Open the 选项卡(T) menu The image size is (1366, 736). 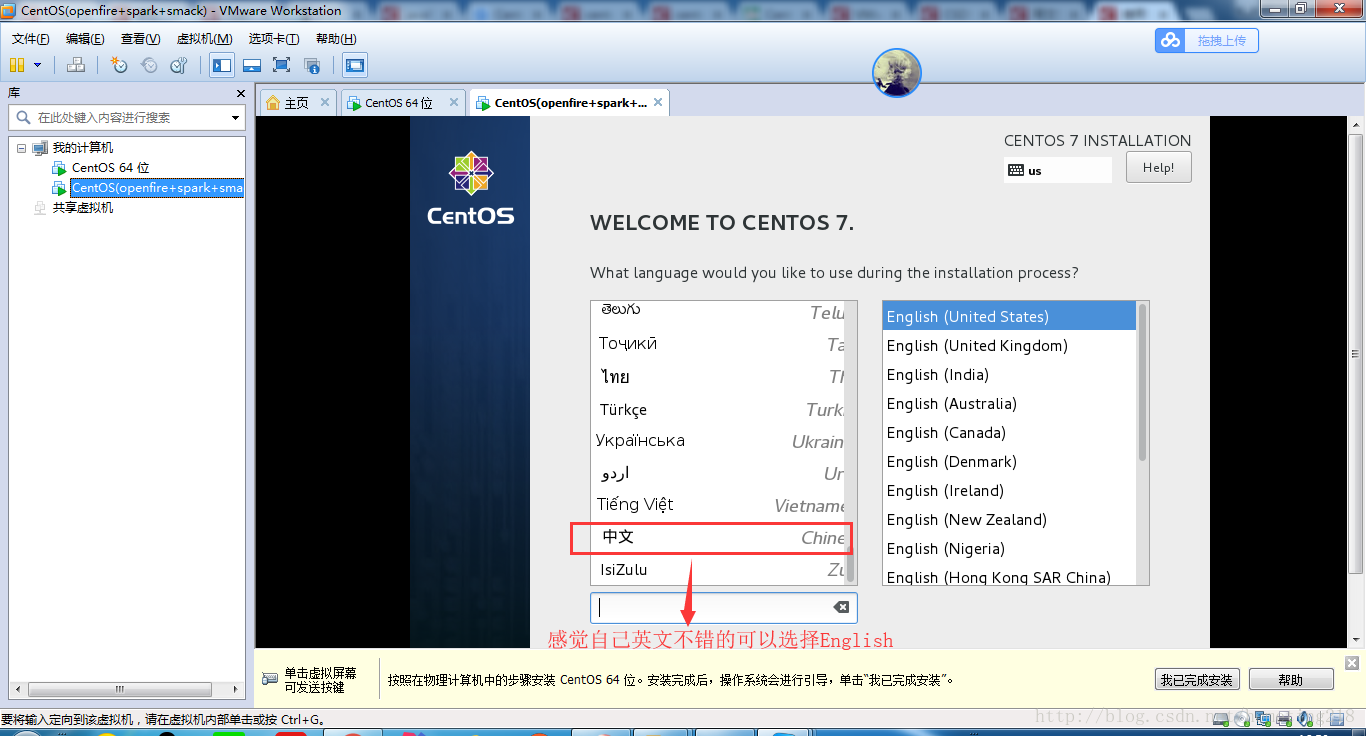pos(273,39)
